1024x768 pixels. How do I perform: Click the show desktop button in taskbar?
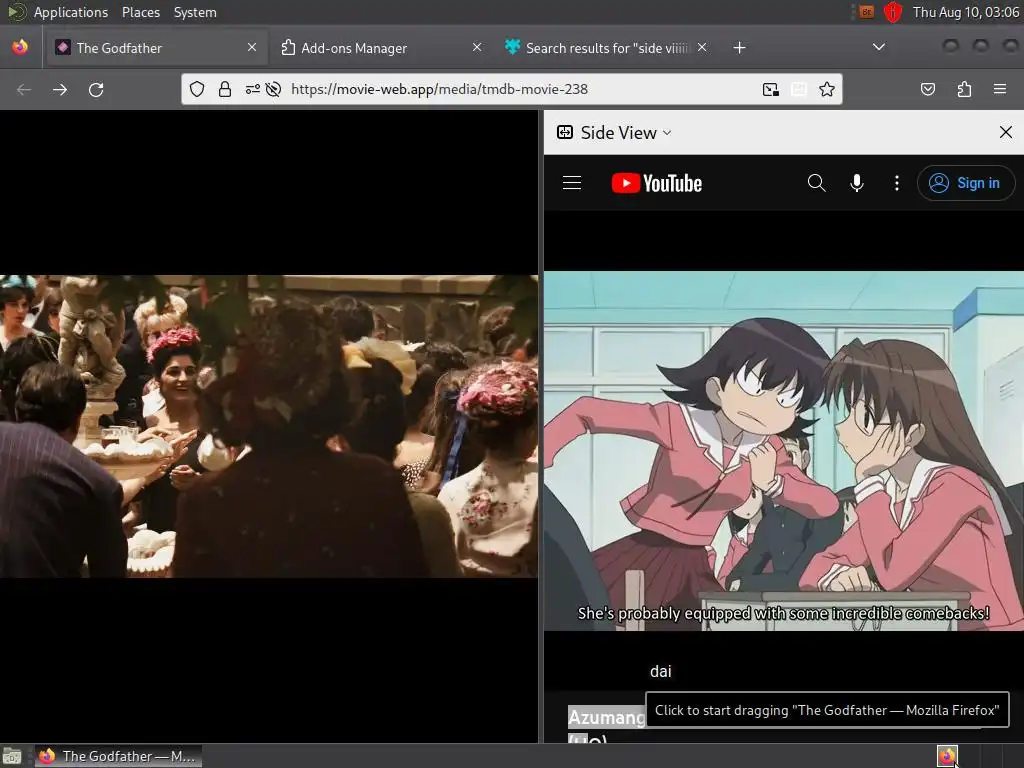point(12,756)
